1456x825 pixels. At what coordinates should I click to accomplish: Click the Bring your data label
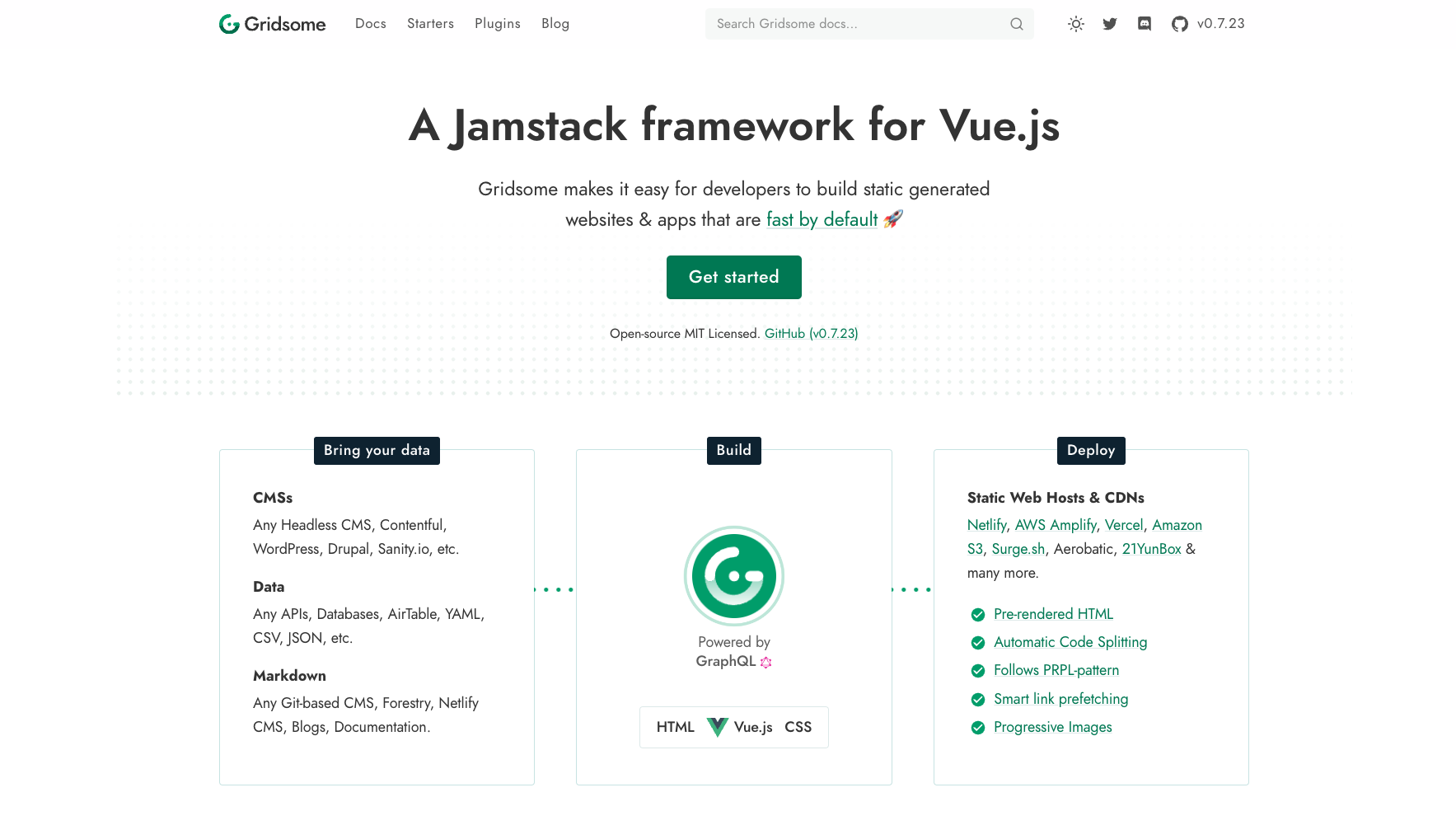(377, 451)
